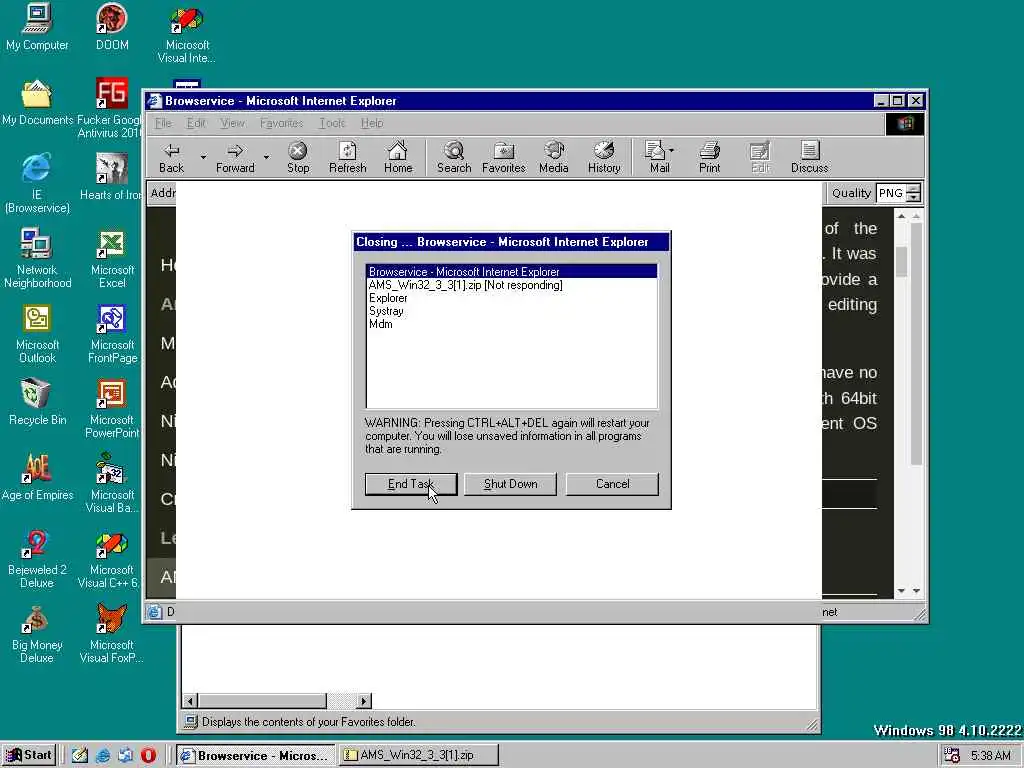The width and height of the screenshot is (1024, 768).
Task: Launch Age of Empires shortcut
Action: [37, 477]
